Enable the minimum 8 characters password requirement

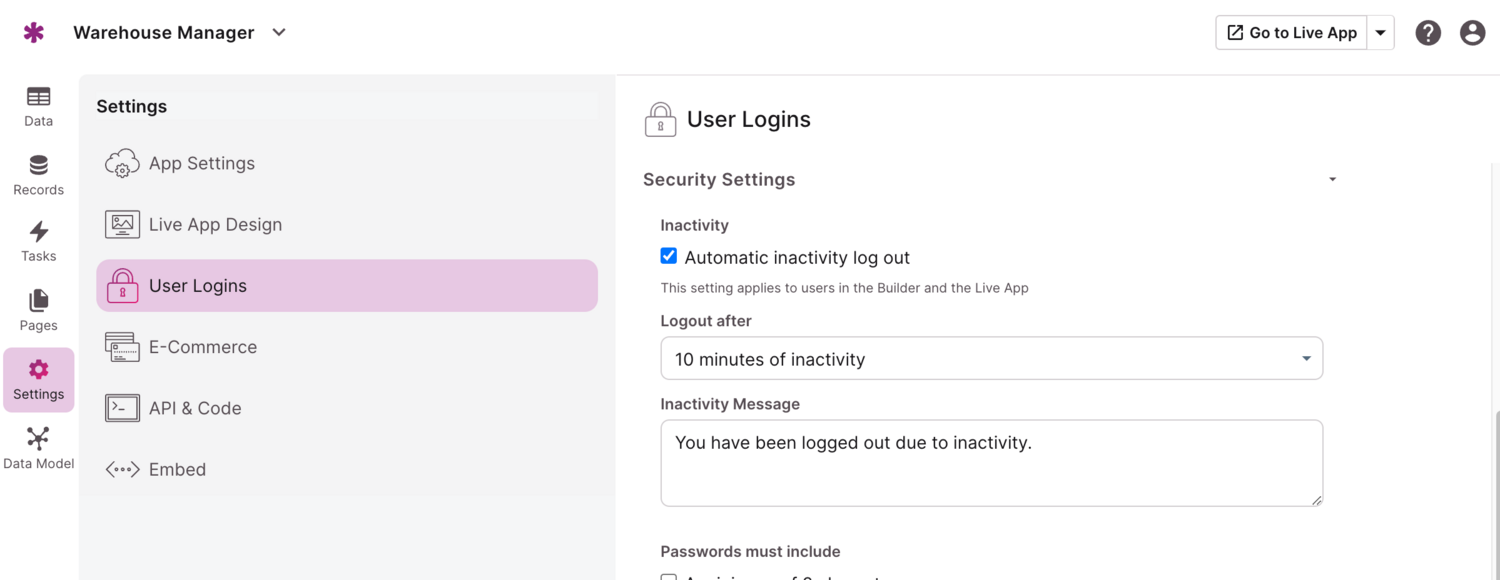pyautogui.click(x=668, y=578)
